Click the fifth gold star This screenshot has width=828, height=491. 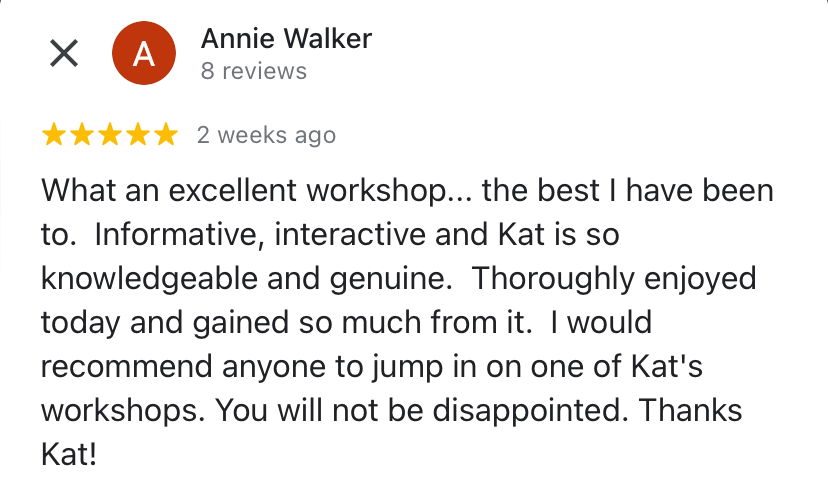coord(166,135)
